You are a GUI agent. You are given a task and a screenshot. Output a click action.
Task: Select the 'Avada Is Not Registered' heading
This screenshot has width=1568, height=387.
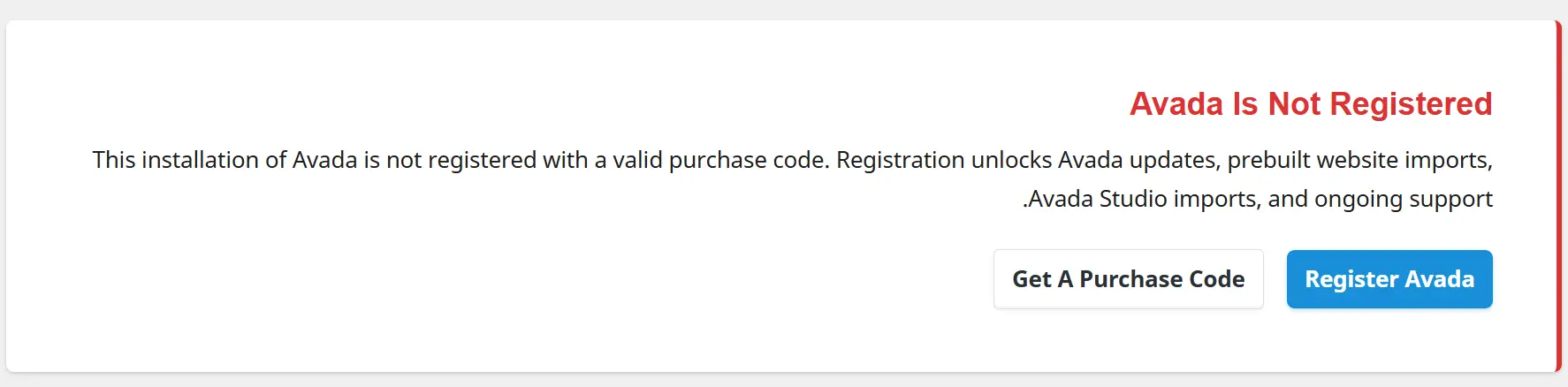click(1311, 104)
